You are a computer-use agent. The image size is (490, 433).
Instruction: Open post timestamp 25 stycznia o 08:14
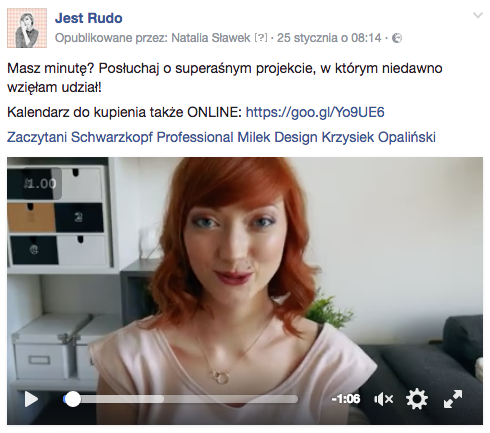[329, 38]
